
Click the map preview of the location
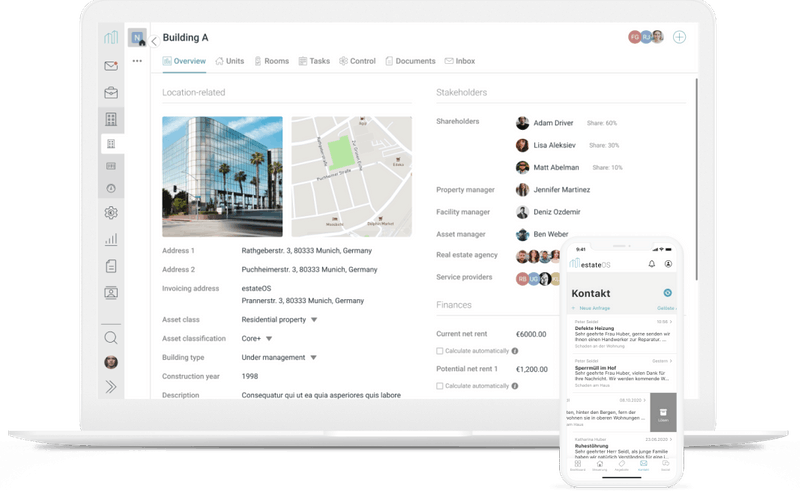pyautogui.click(x=352, y=177)
